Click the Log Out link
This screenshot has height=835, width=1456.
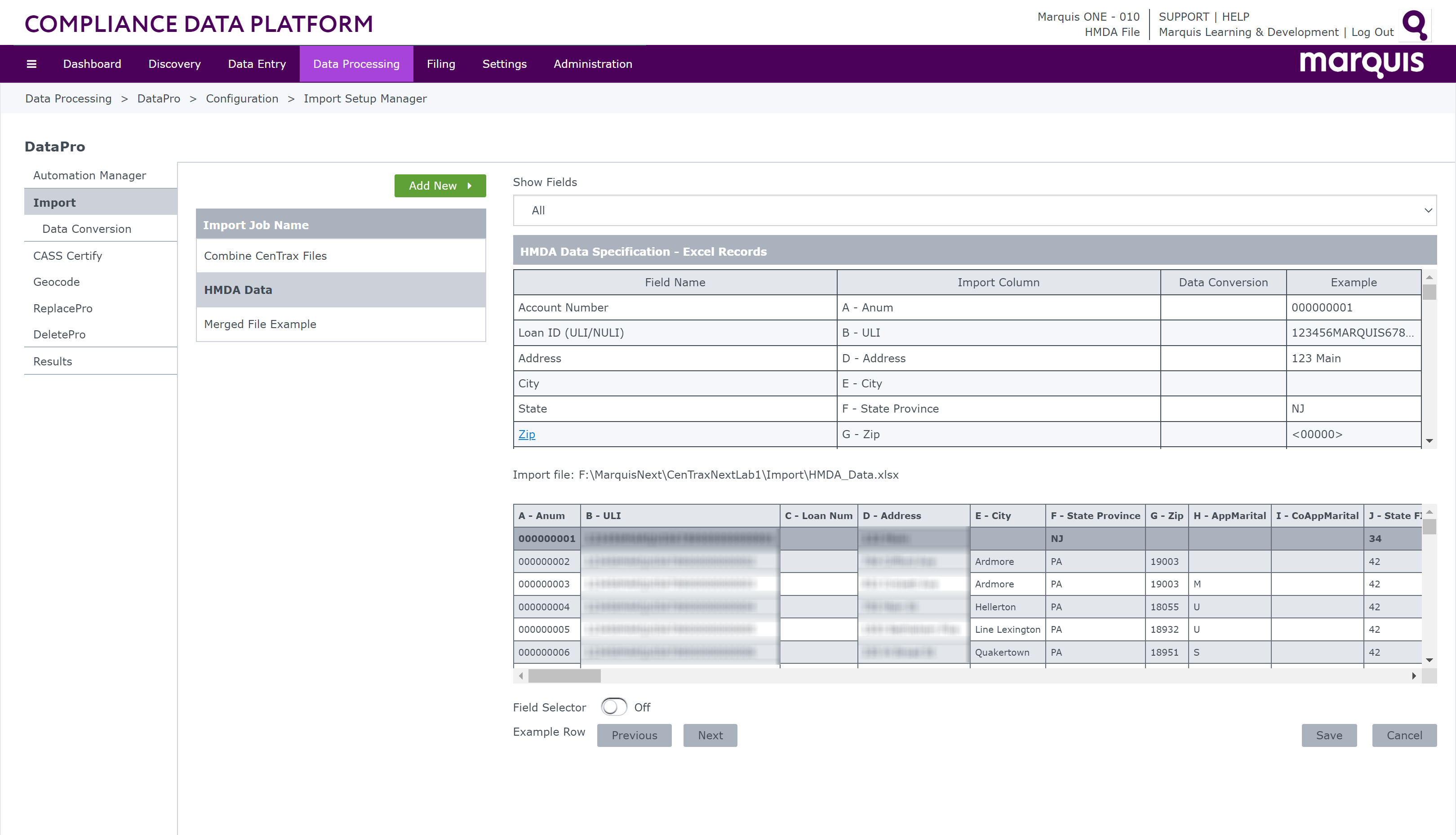(1372, 32)
